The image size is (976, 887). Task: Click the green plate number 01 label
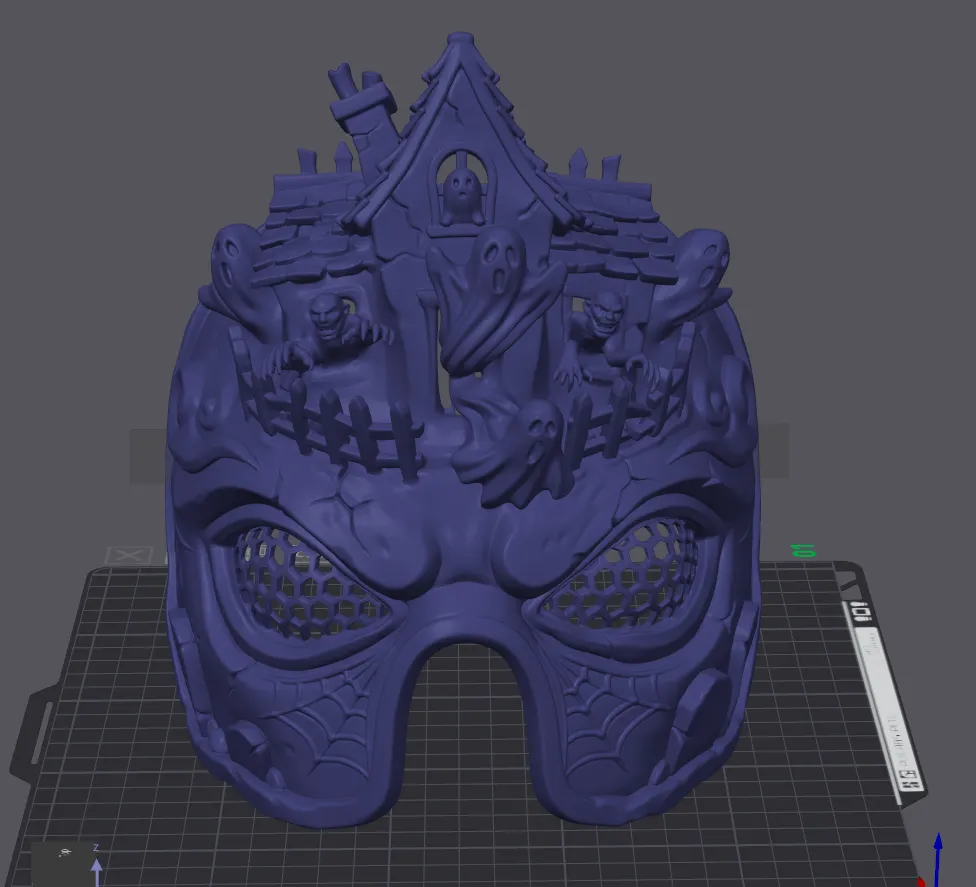[x=803, y=551]
